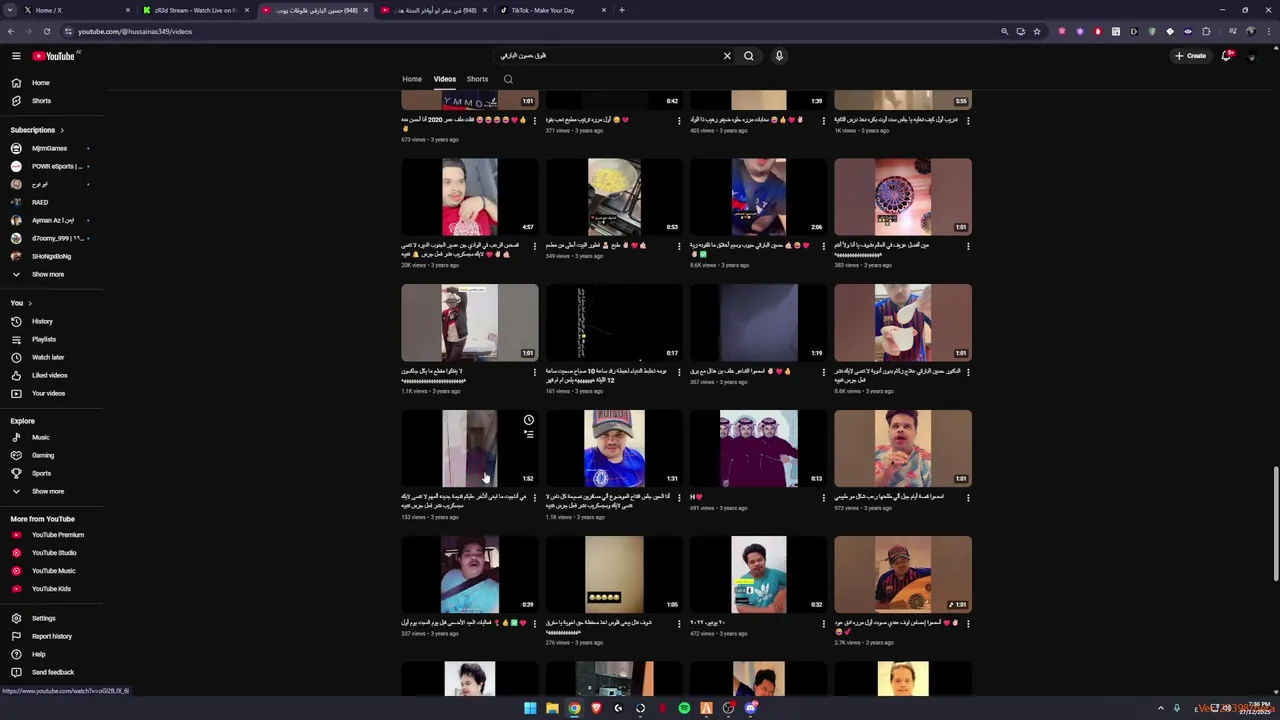Open options for the football dartboard video
The height and width of the screenshot is (720, 1280).
click(x=967, y=245)
